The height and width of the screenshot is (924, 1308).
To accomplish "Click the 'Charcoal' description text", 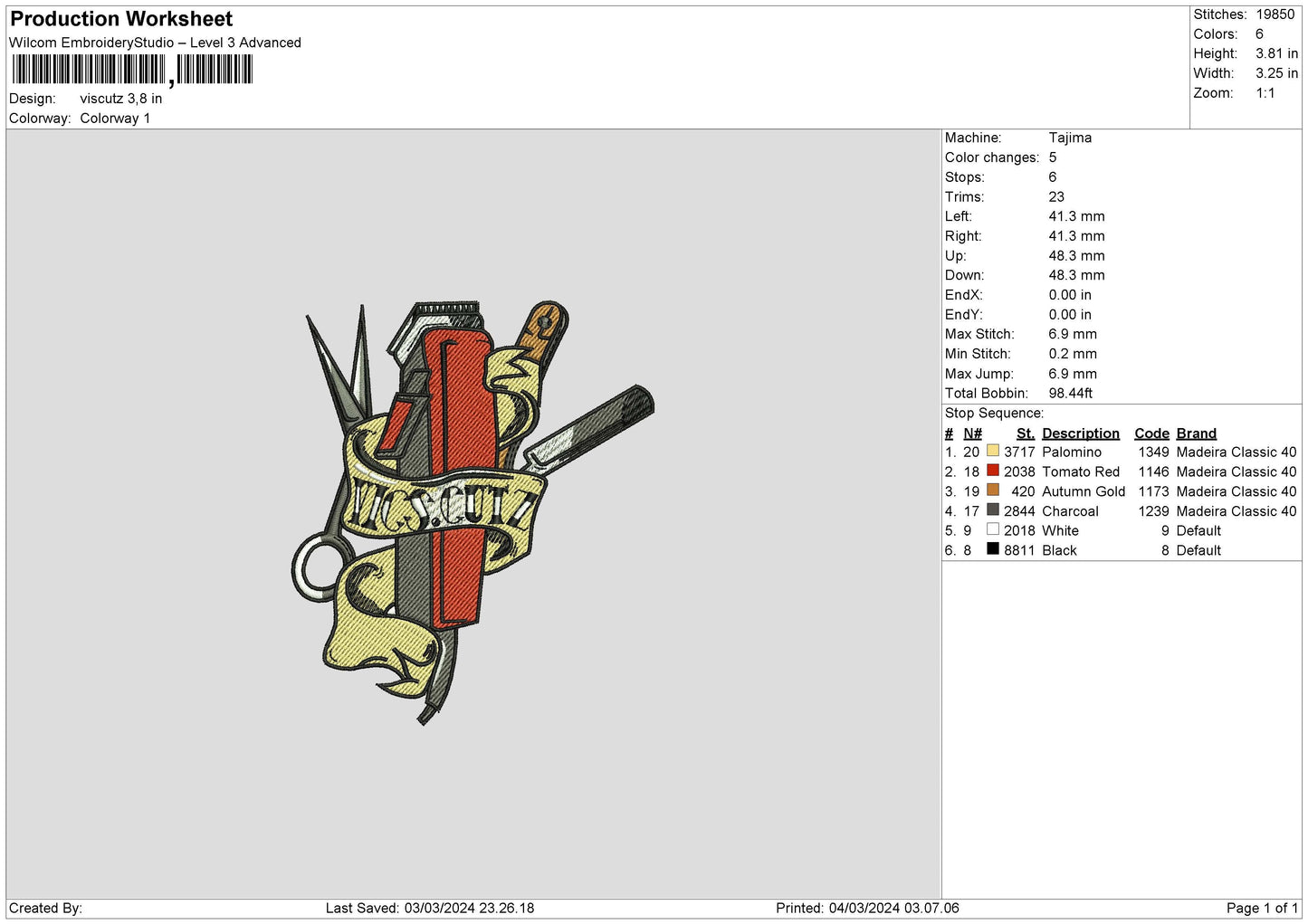I will [1070, 511].
